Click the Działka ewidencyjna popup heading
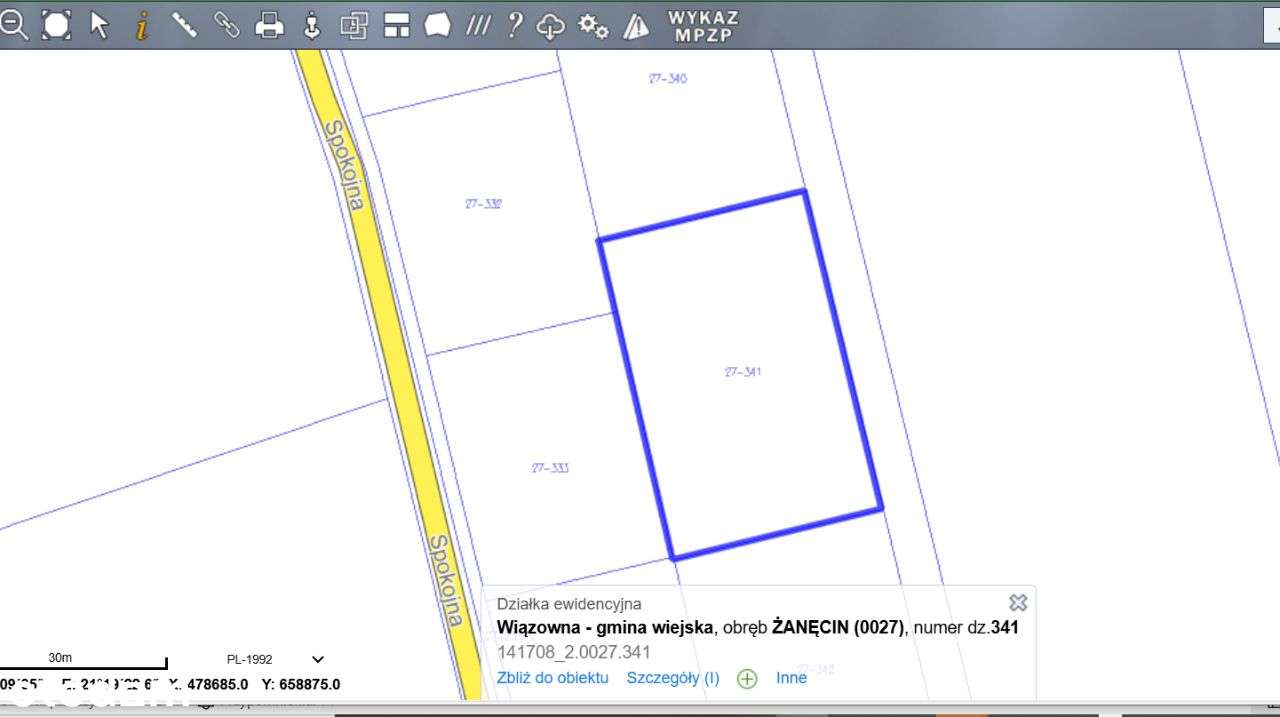 pyautogui.click(x=569, y=604)
